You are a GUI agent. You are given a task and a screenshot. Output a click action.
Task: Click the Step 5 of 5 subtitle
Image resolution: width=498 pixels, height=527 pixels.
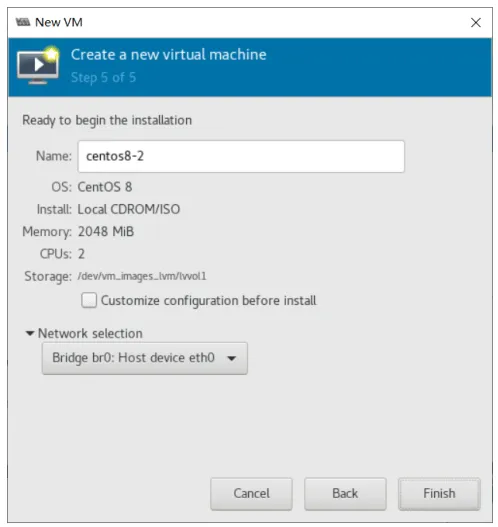click(103, 78)
